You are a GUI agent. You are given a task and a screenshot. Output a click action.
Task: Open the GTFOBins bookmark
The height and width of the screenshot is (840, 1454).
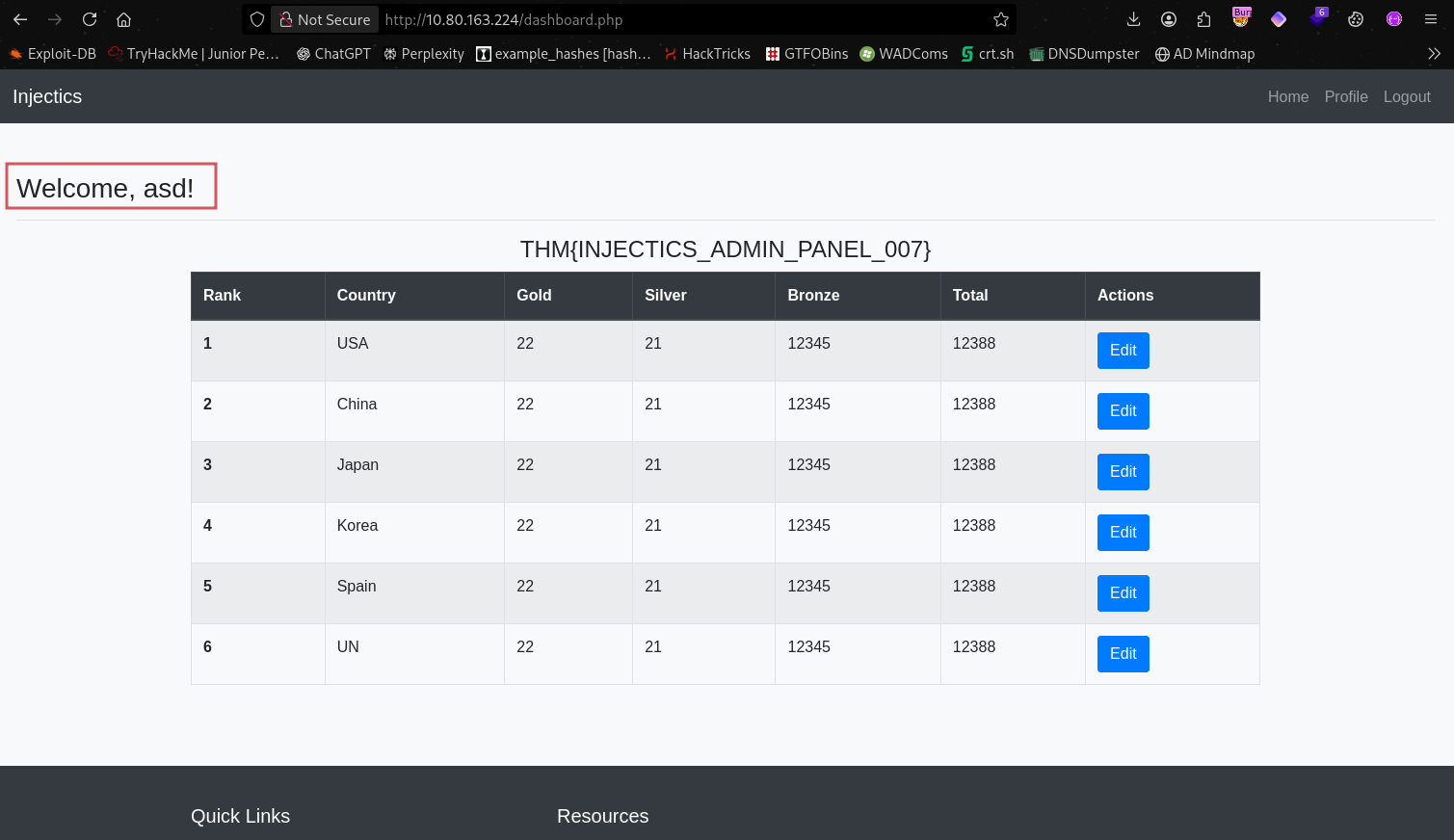[x=806, y=54]
